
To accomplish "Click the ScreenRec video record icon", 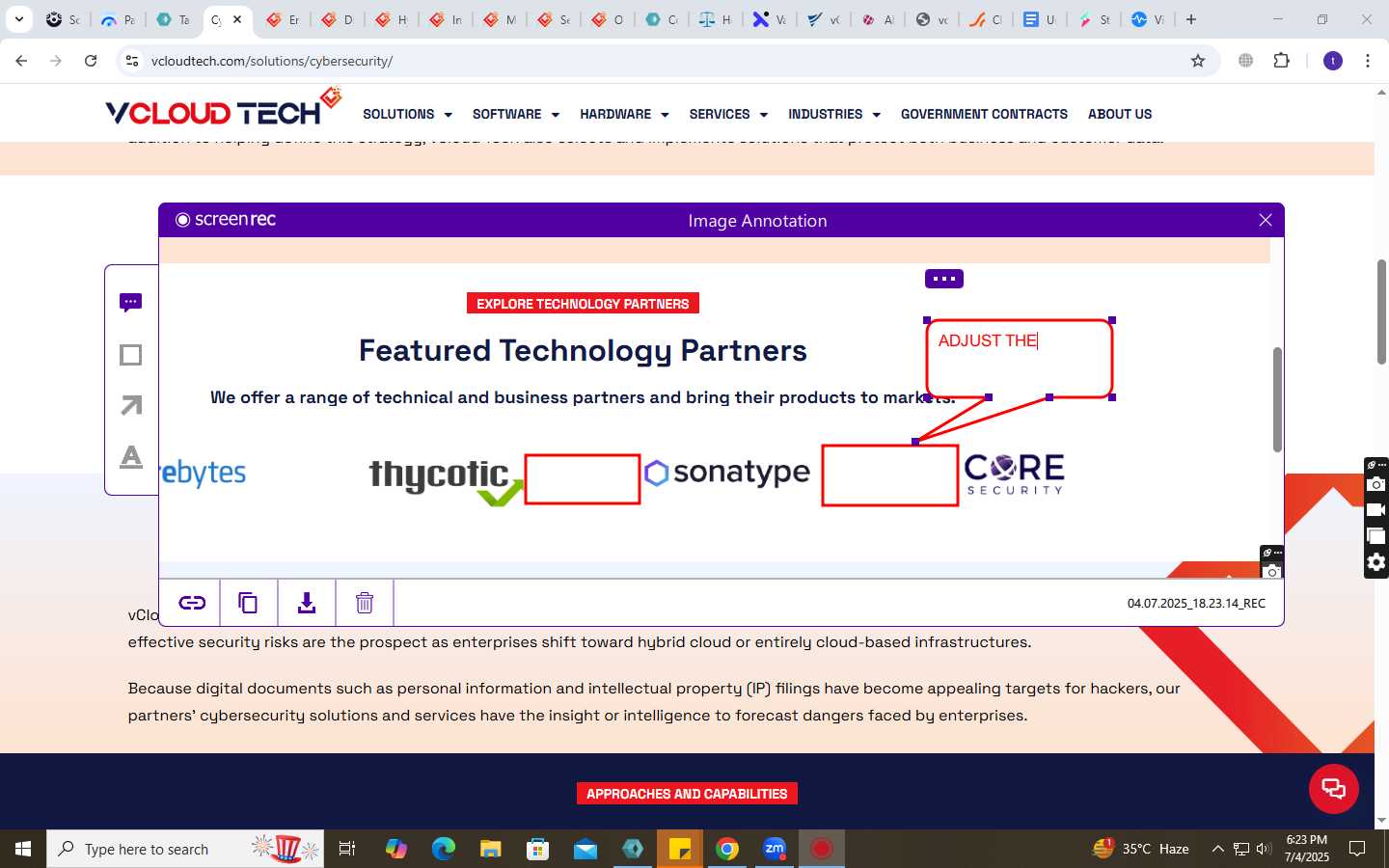I will [1376, 510].
